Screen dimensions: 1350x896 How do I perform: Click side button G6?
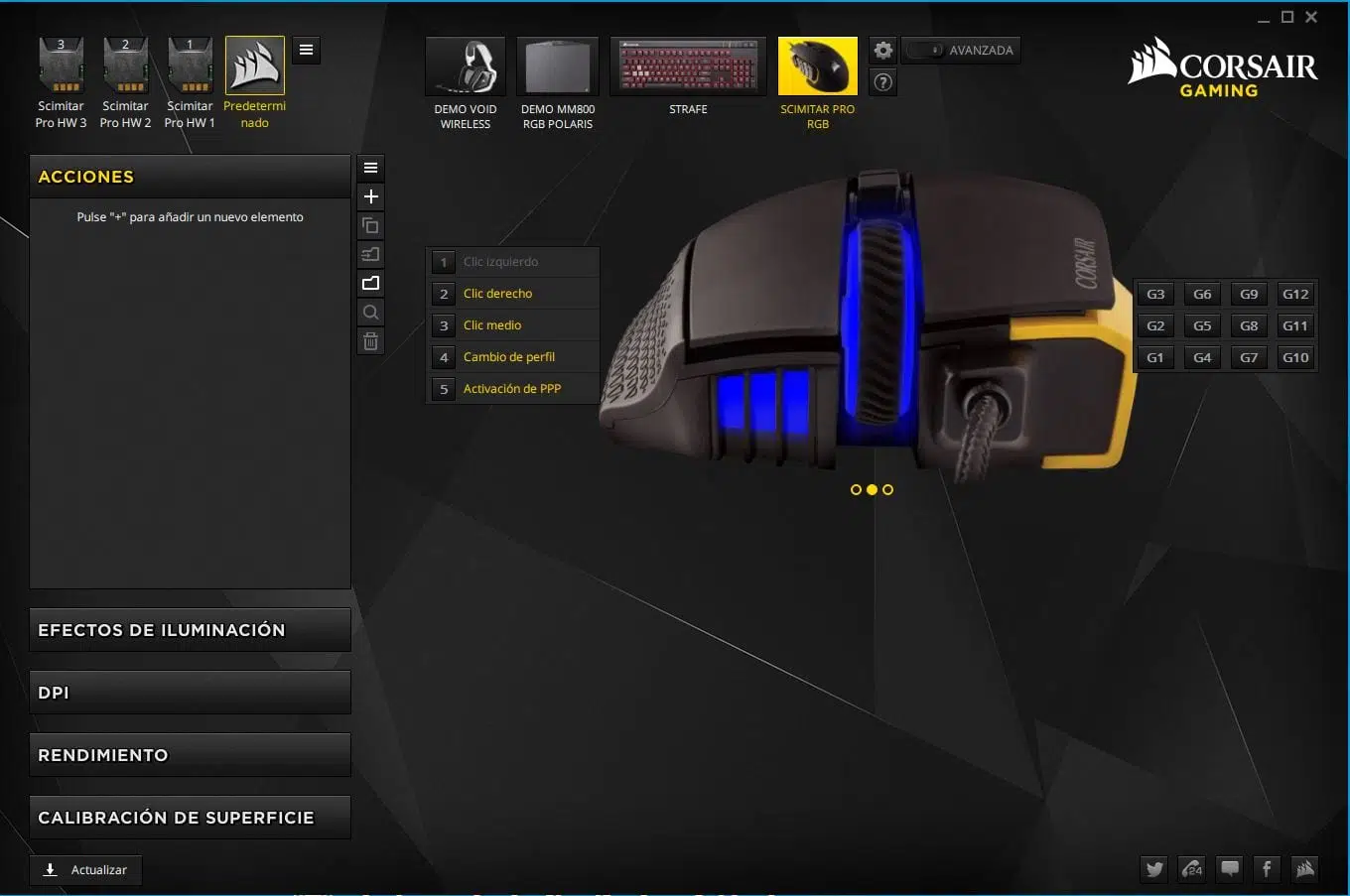(x=1202, y=294)
